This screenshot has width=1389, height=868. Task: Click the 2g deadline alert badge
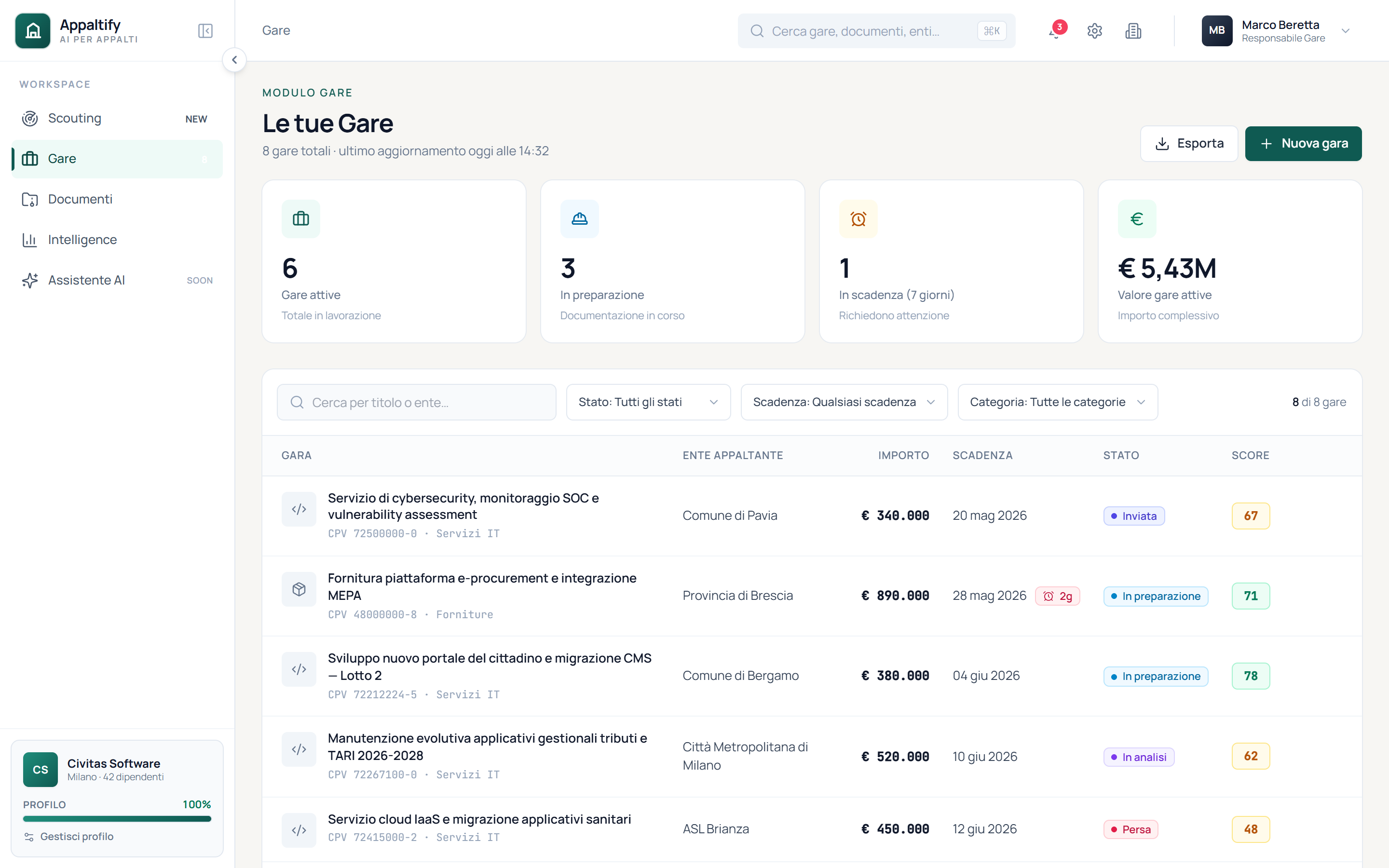click(x=1057, y=597)
